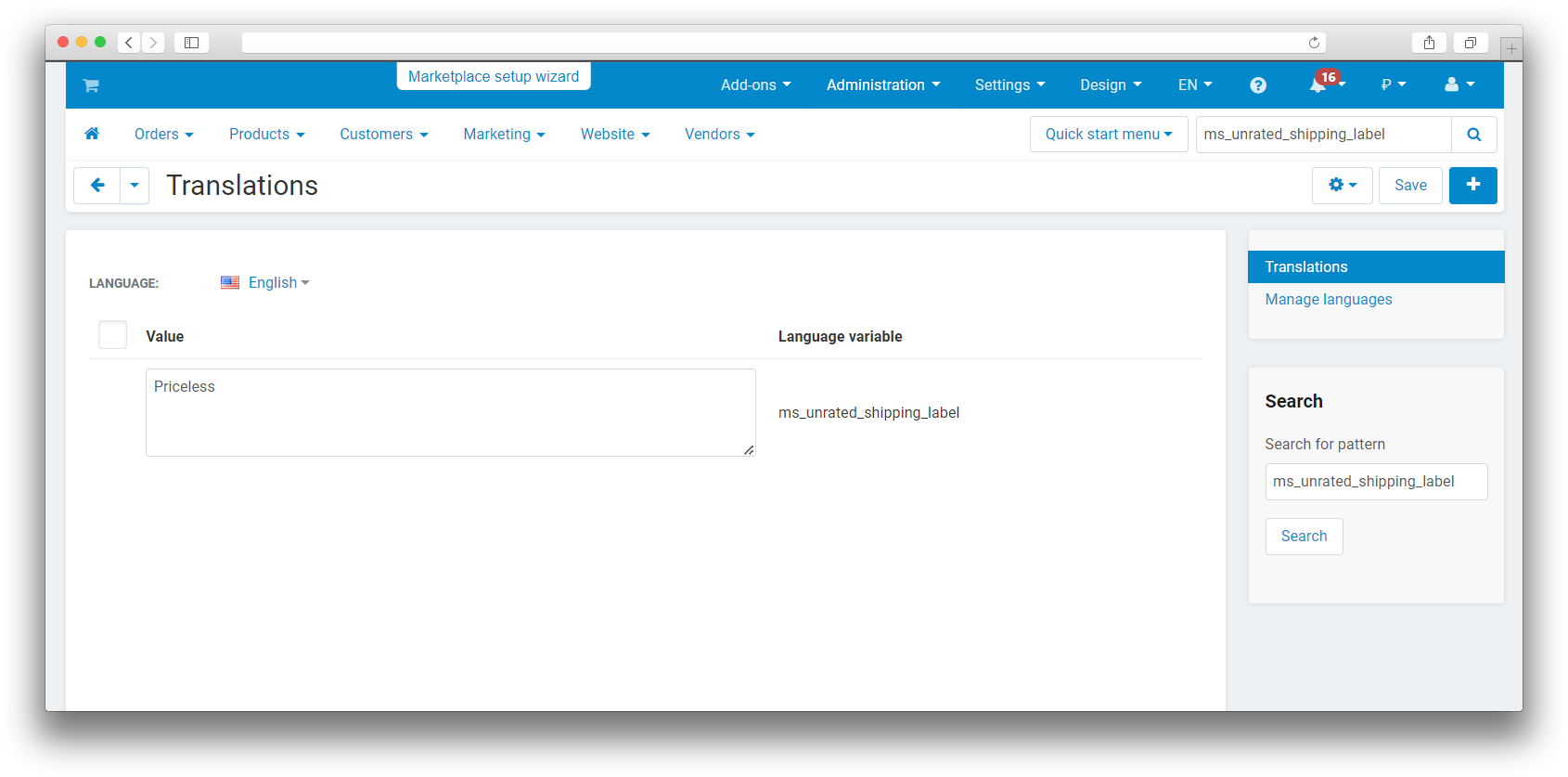Viewport: 1568px width, 777px height.
Task: Open the Products menu
Action: 266,135
